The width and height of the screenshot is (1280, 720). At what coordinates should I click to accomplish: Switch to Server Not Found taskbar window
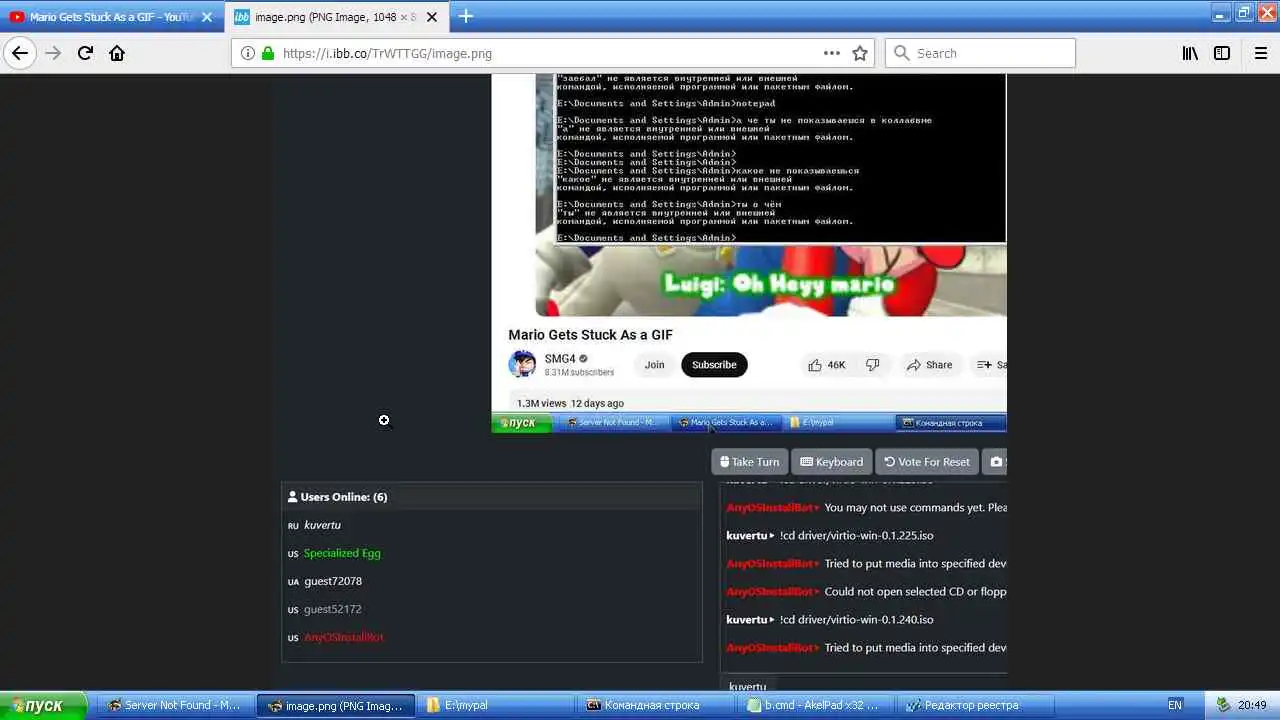pyautogui.click(x=175, y=705)
